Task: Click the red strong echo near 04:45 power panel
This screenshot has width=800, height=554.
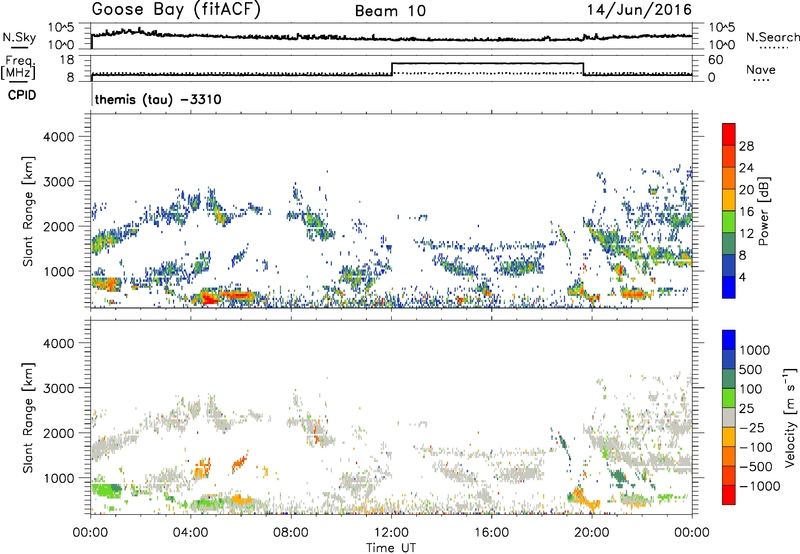Action: (208, 299)
